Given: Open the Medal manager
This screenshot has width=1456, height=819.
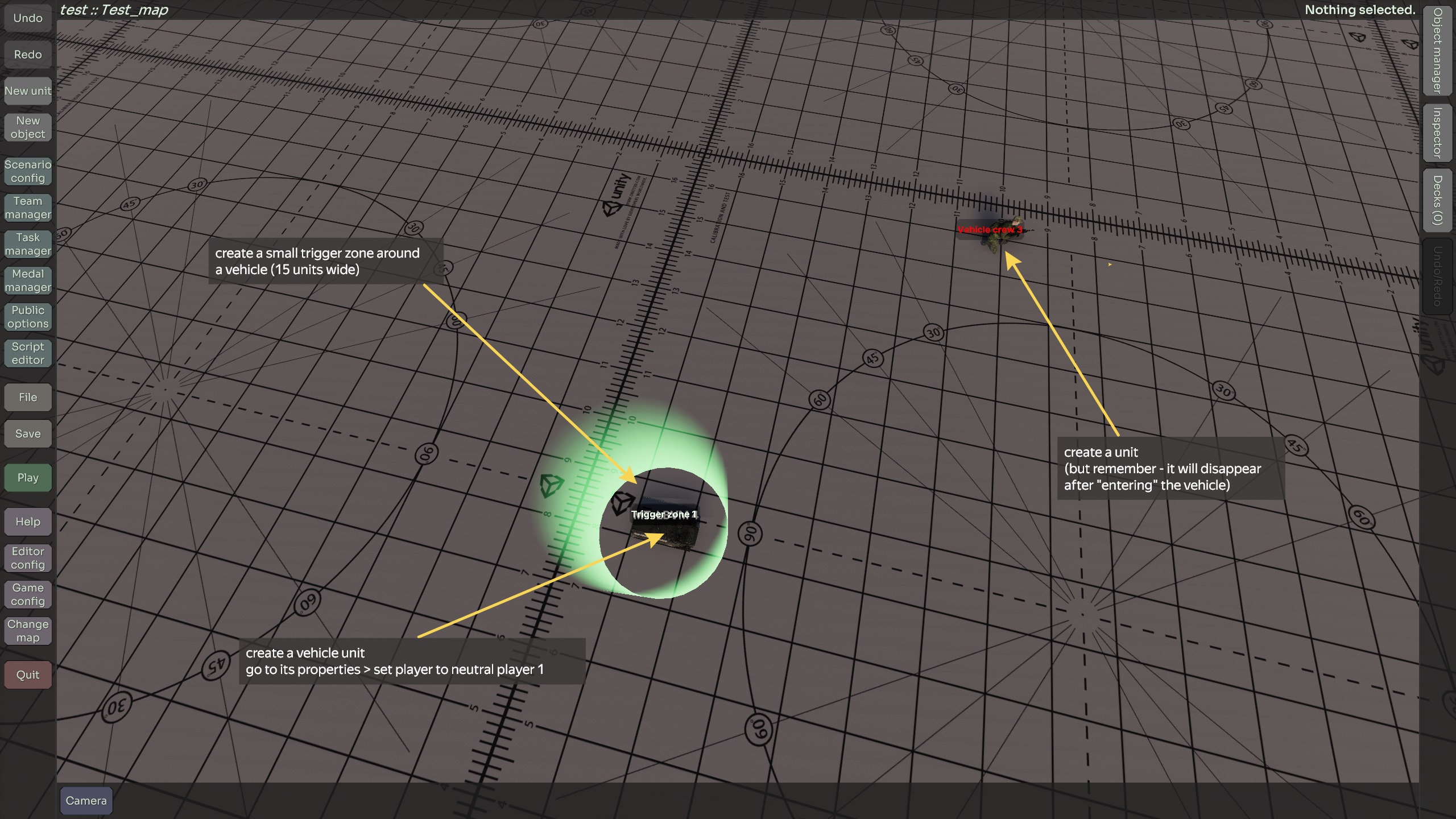Looking at the screenshot, I should pyautogui.click(x=28, y=280).
